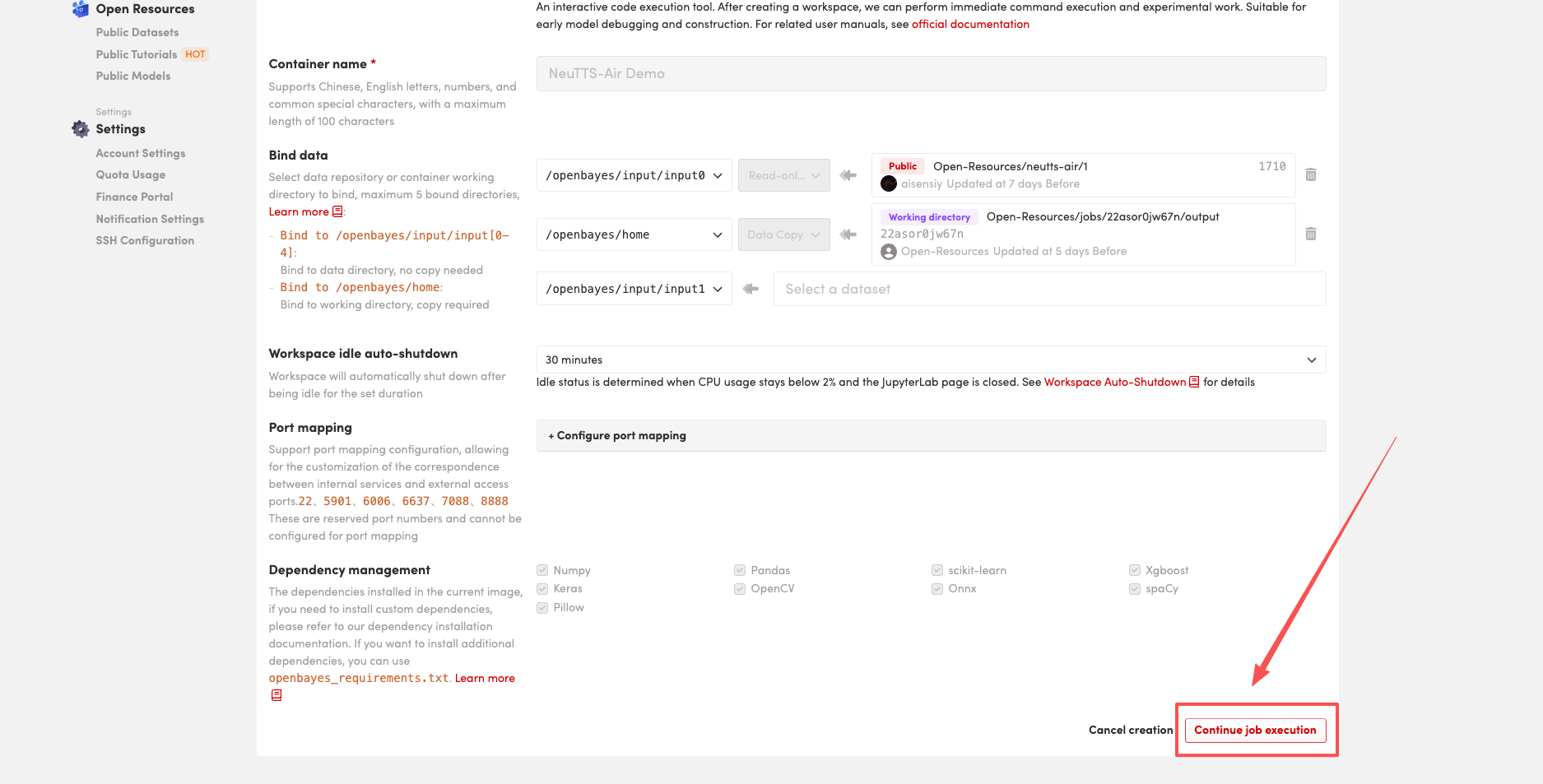The height and width of the screenshot is (784, 1543).
Task: Delete the Open-Resources/neutts-air/1 binding
Action: (1311, 174)
